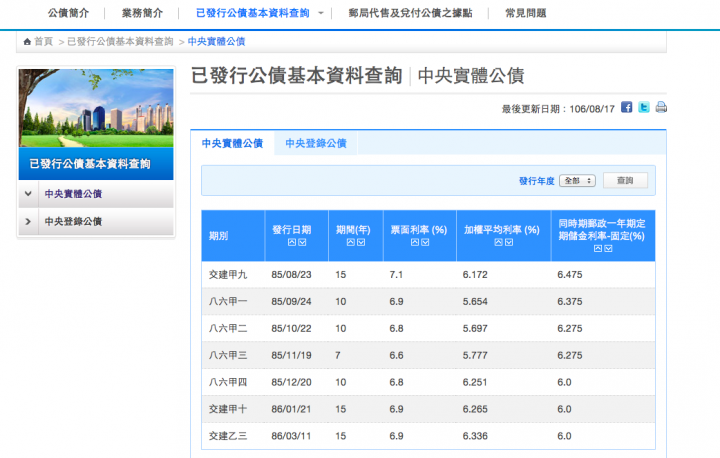The image size is (720, 458).
Task: Open the 發行年度 year dropdown
Action: pos(578,181)
